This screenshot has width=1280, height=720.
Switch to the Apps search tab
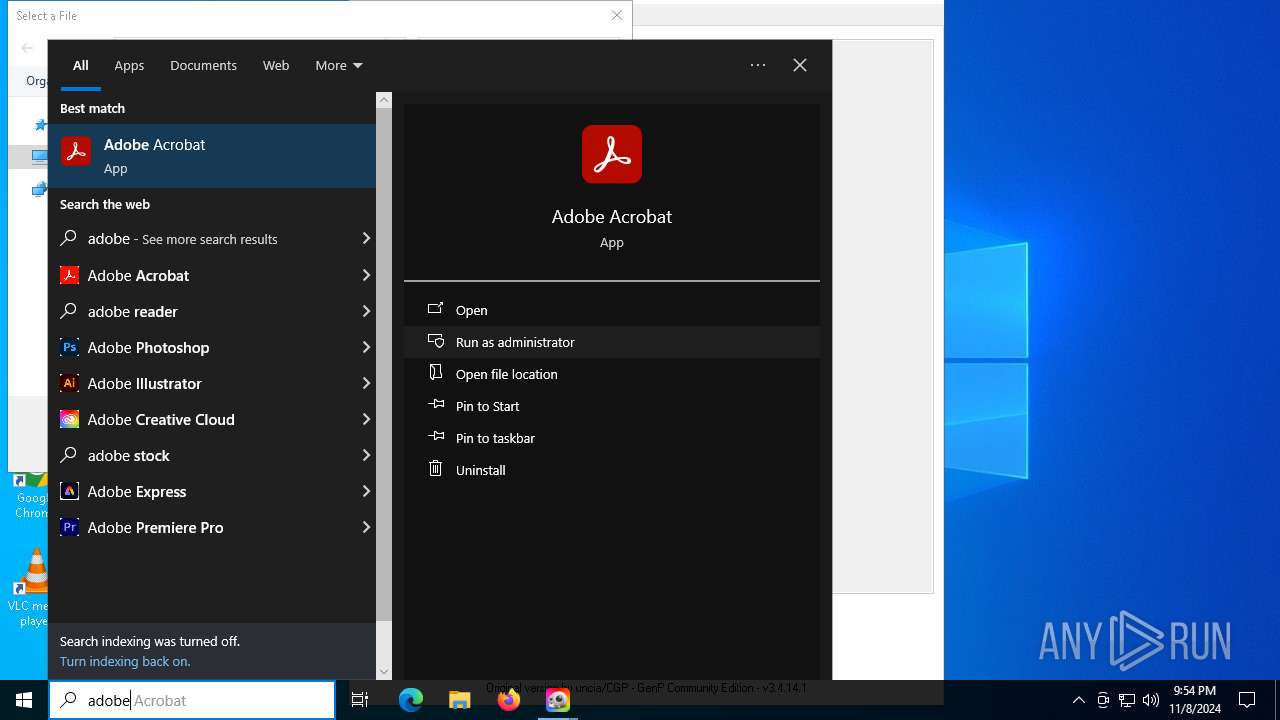pos(129,65)
